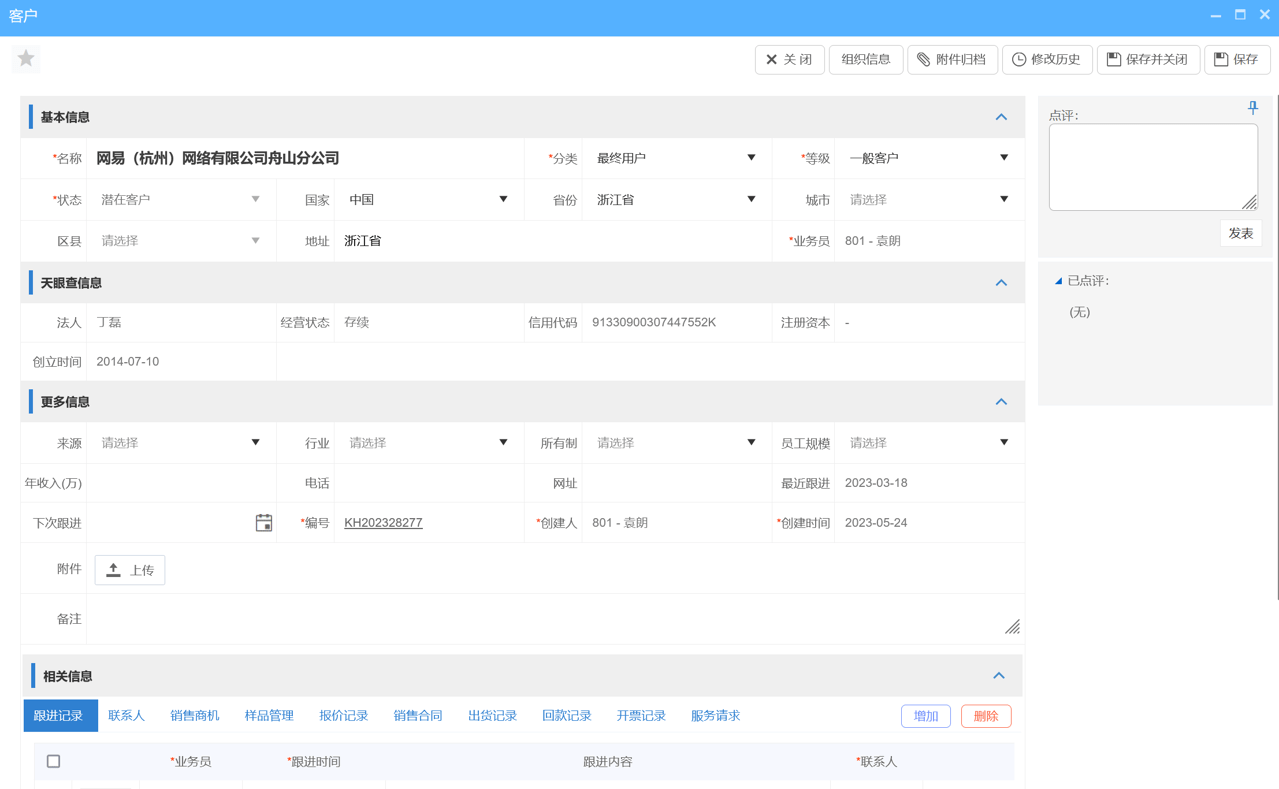Open the 下次跟进 date picker calendar

coord(263,522)
